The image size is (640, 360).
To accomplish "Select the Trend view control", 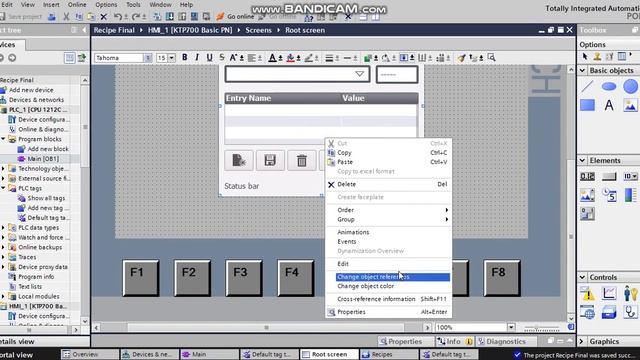I will [609, 293].
